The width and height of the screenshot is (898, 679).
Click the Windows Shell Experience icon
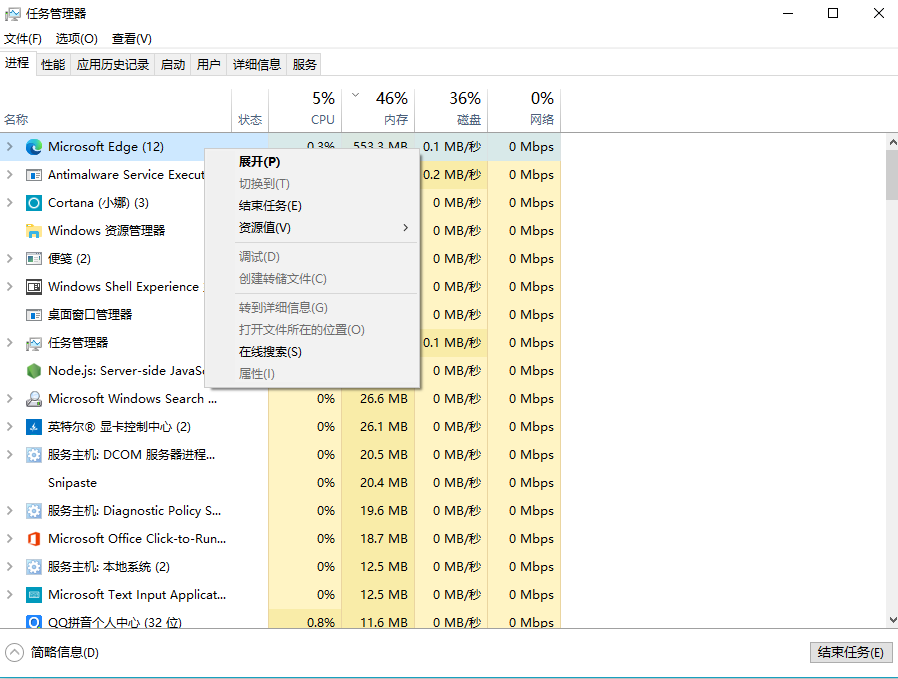34,287
